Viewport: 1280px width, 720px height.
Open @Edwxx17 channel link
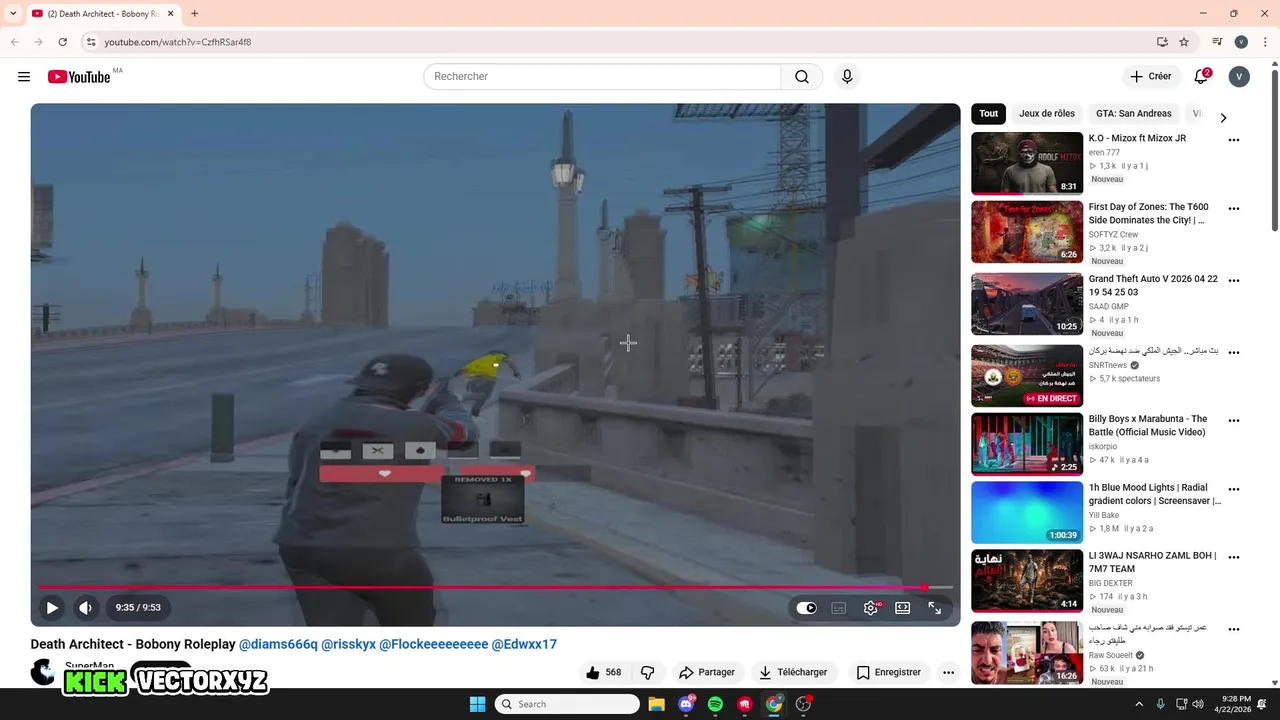click(524, 645)
